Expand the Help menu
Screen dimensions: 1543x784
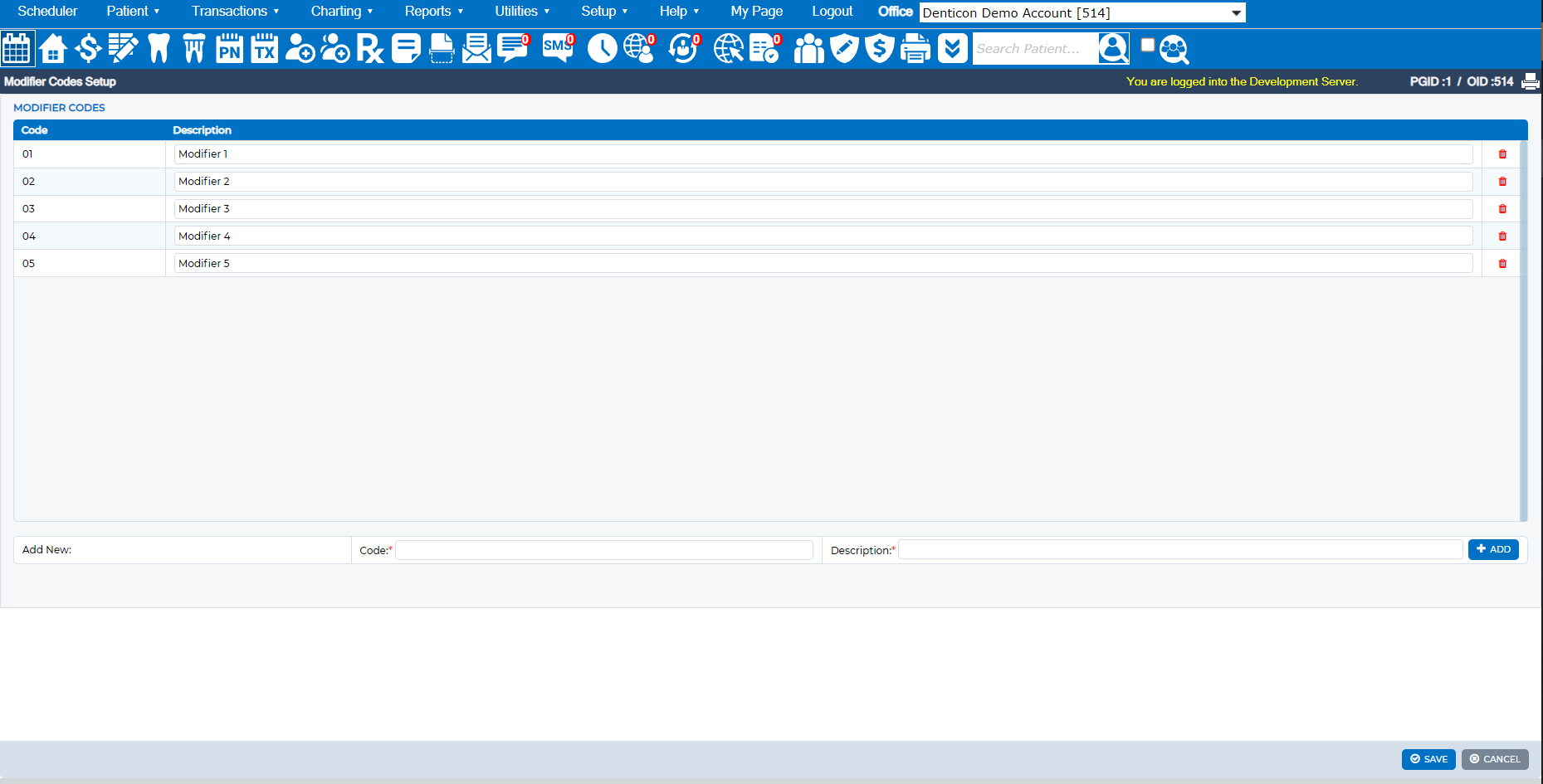[x=679, y=12]
